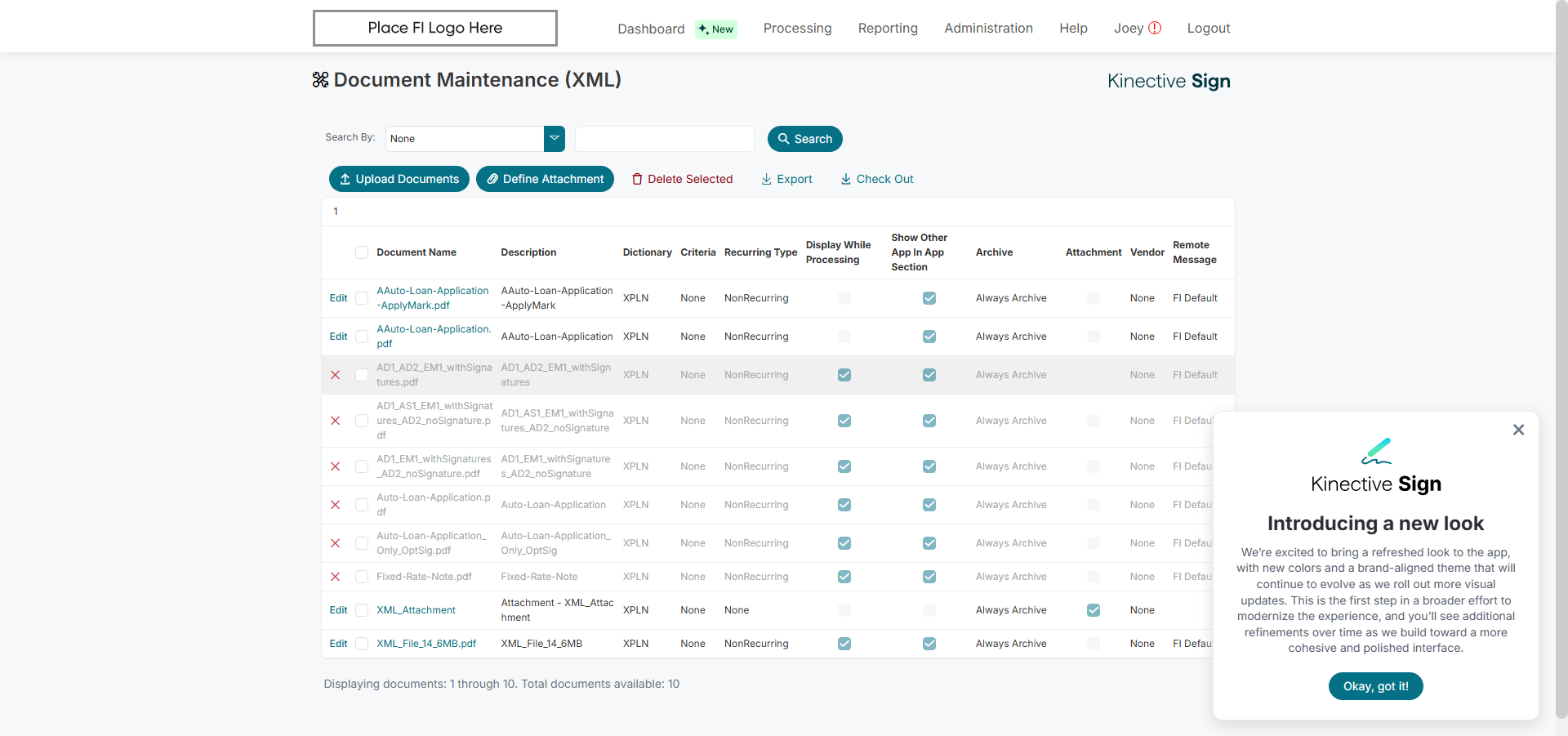The width and height of the screenshot is (1568, 736).
Task: Select the XML_Attachment row checkbox
Action: [x=362, y=610]
